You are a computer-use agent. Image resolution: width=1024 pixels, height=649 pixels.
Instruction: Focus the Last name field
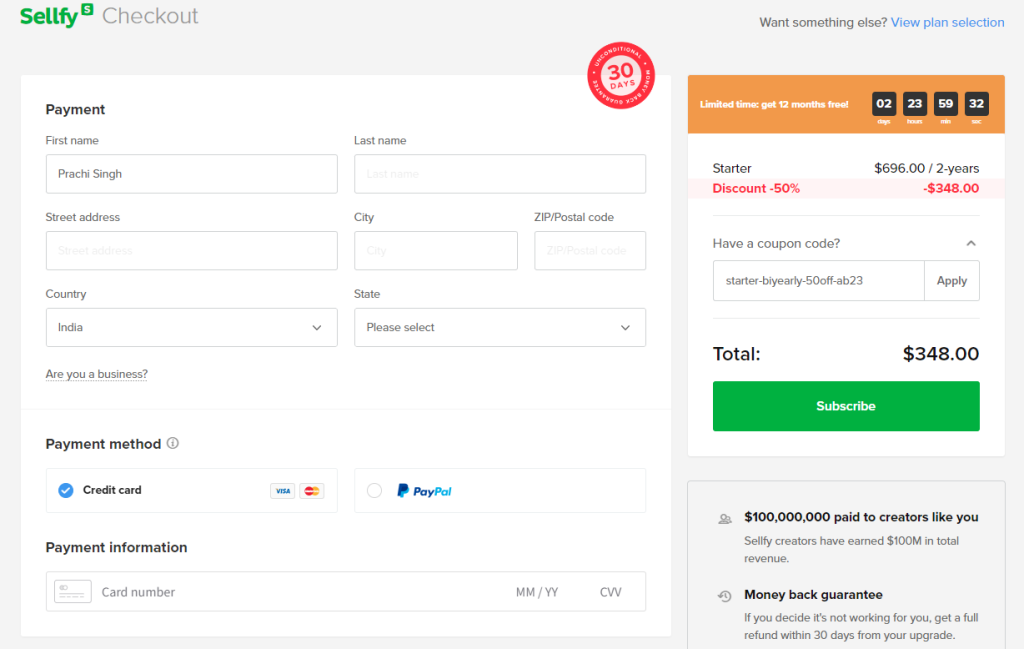coord(500,174)
